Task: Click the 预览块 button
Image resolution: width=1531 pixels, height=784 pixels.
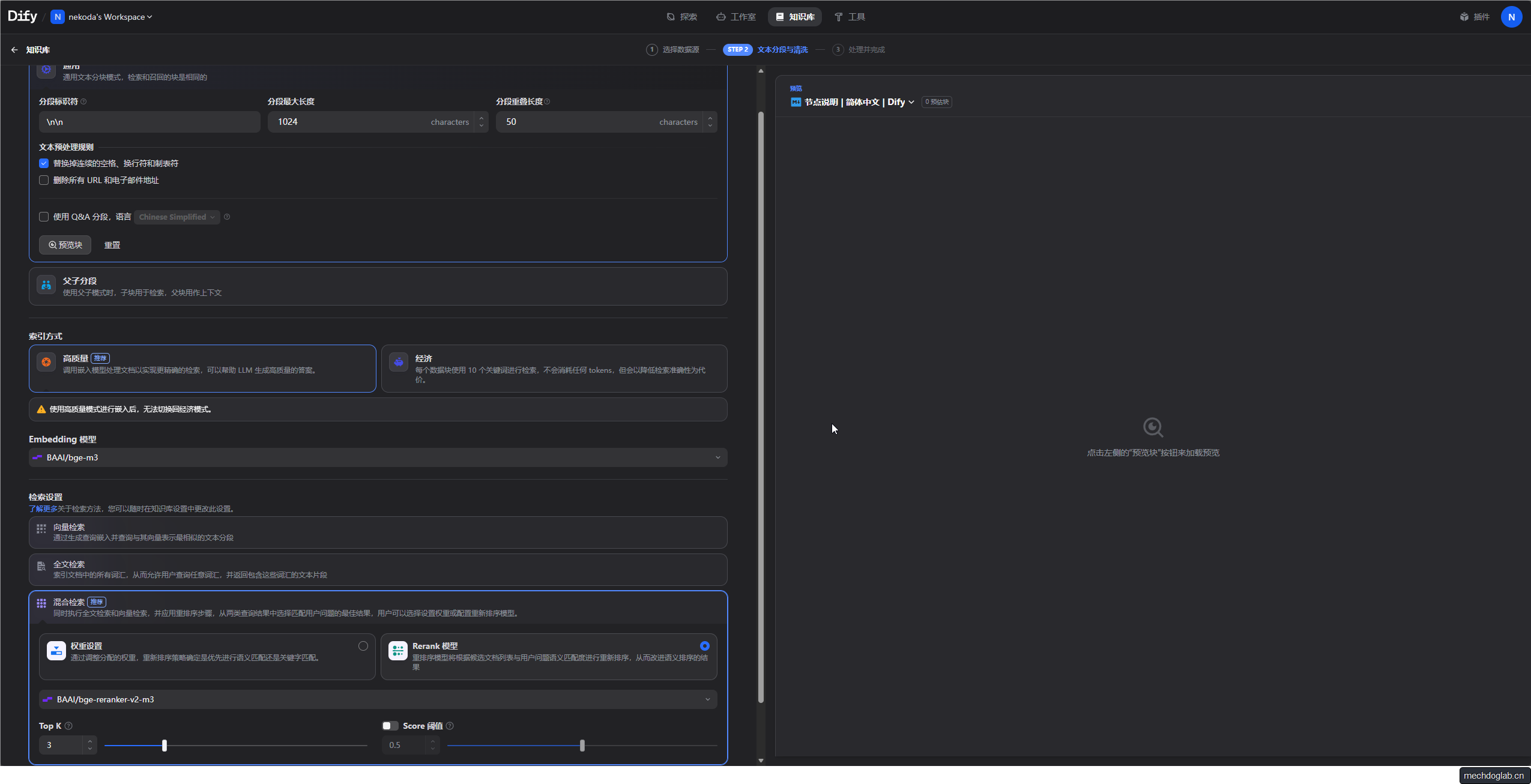Action: 65,245
